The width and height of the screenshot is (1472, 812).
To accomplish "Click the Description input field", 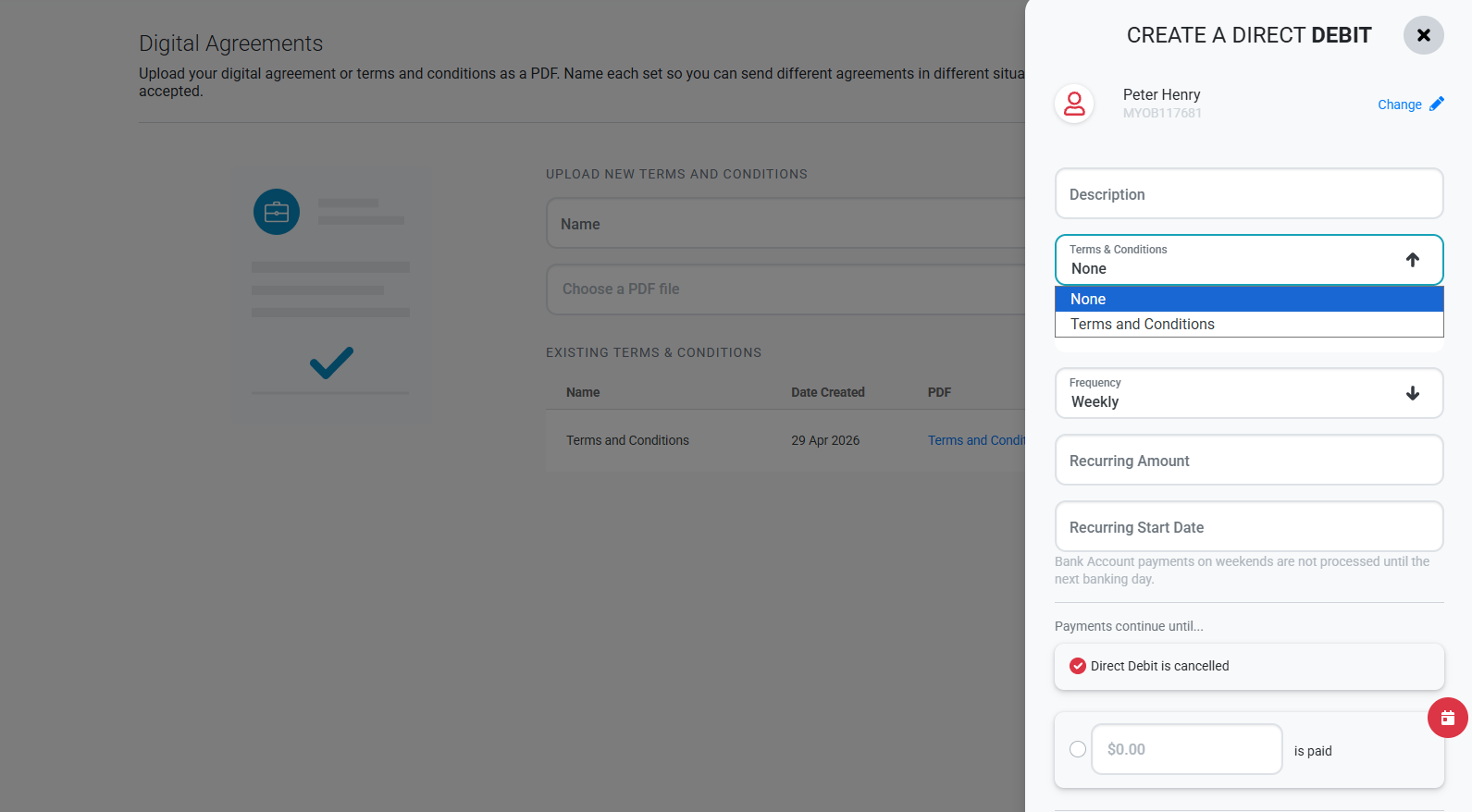I will [x=1248, y=194].
